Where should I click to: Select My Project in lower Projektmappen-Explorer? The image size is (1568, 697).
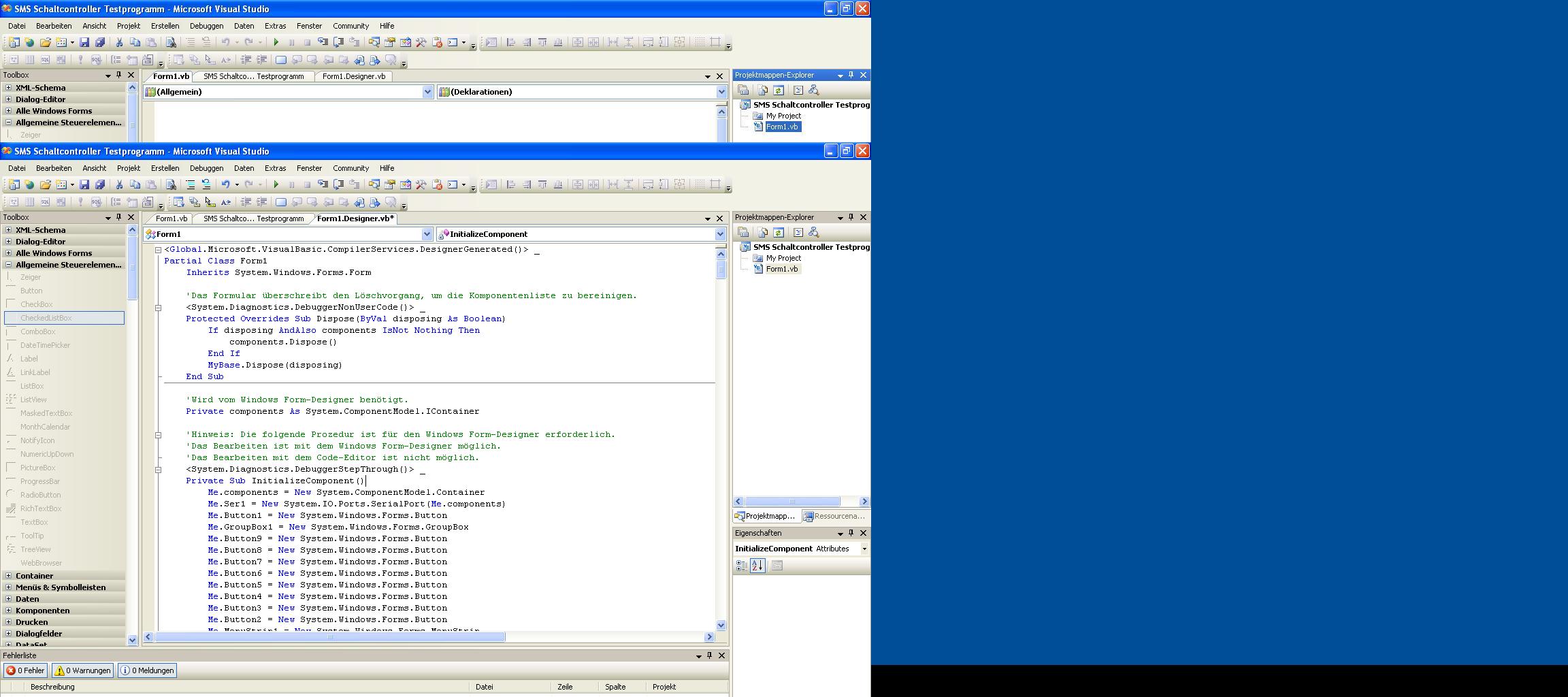[x=783, y=258]
